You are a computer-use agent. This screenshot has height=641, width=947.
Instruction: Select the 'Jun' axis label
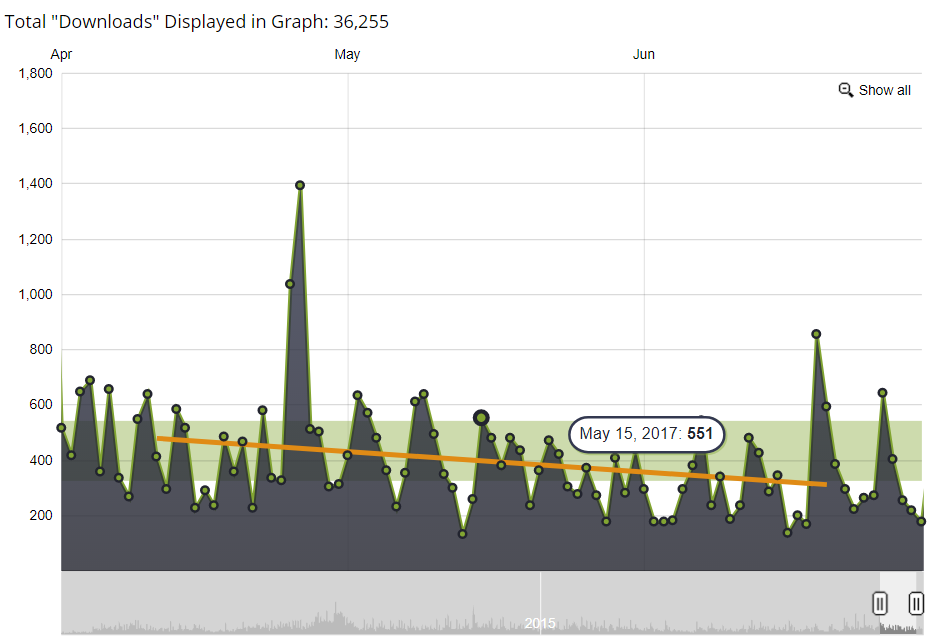(643, 54)
